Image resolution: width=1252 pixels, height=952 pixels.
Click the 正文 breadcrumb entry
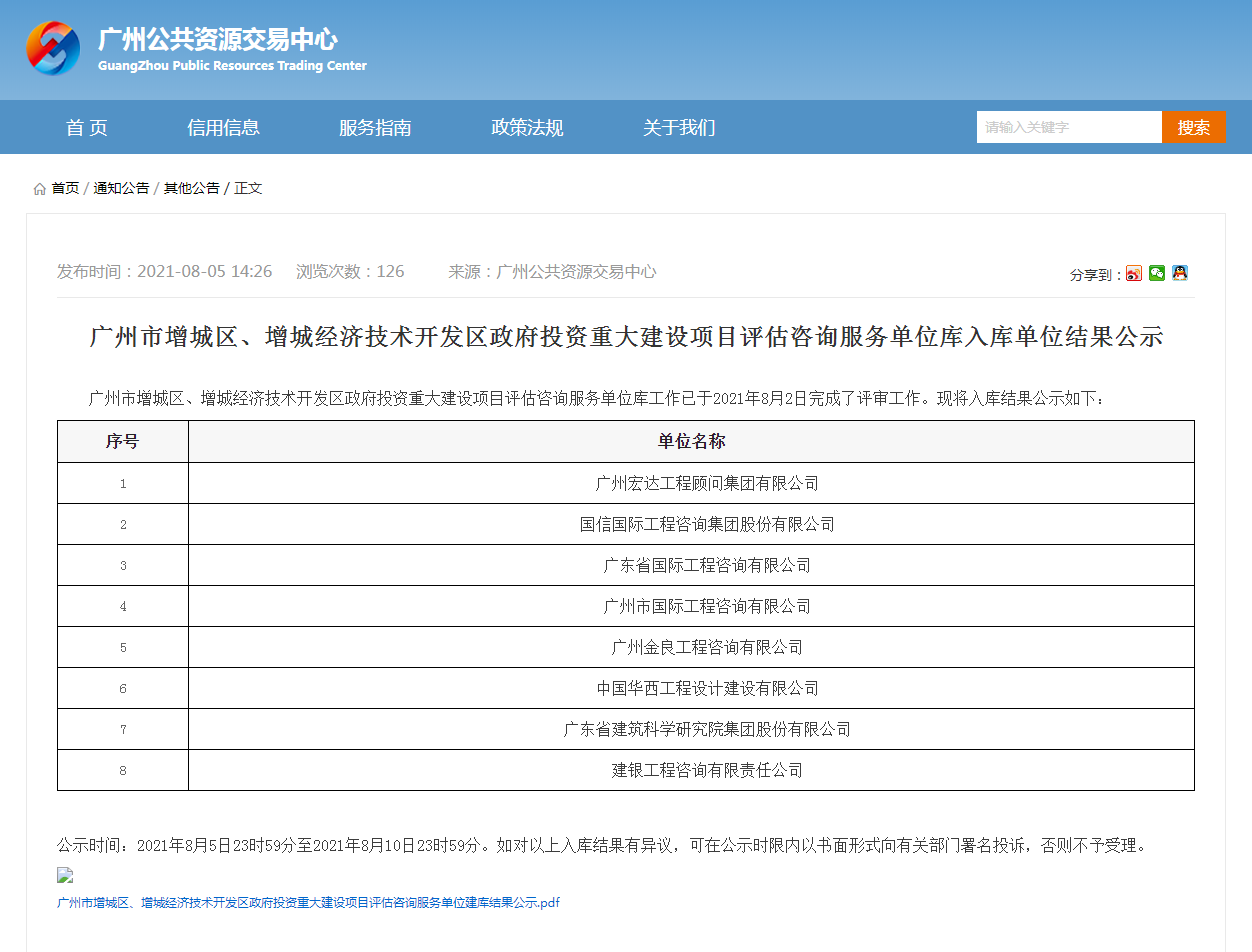click(x=247, y=187)
